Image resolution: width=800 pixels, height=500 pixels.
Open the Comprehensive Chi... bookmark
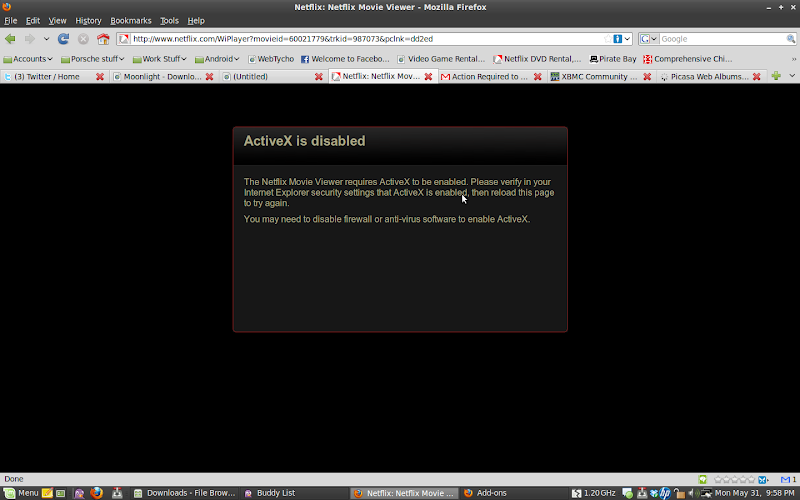[687, 59]
